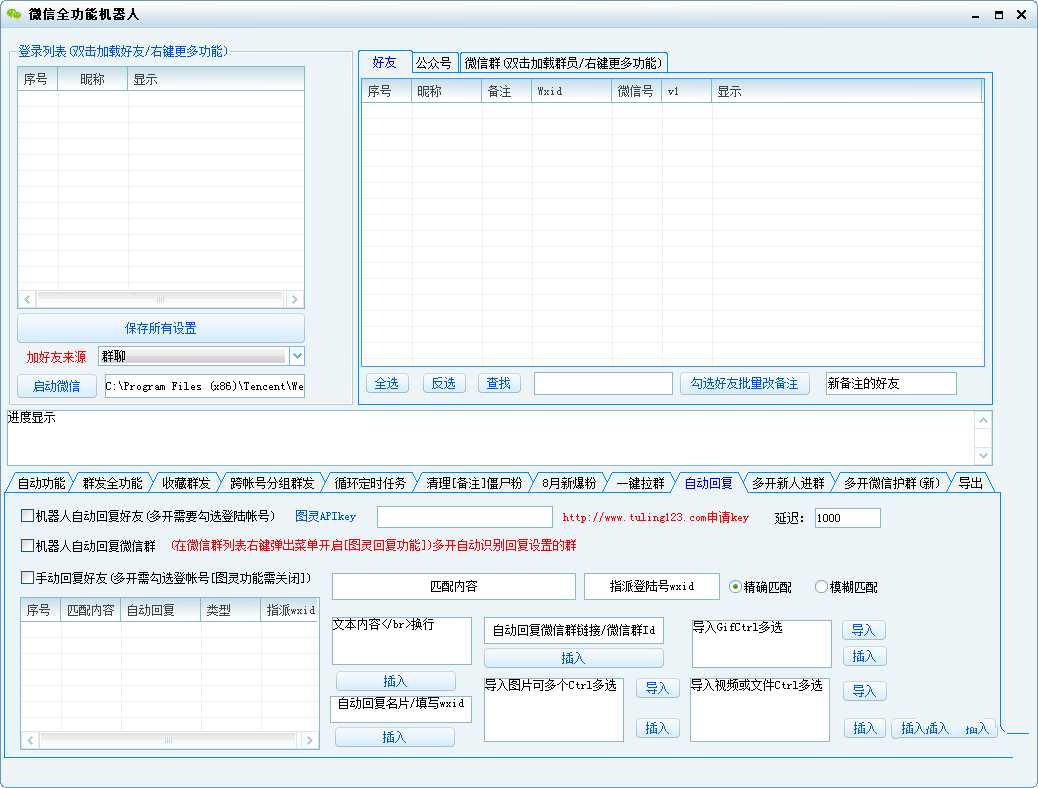Click 插入 button under 文本内容 box

(x=395, y=681)
